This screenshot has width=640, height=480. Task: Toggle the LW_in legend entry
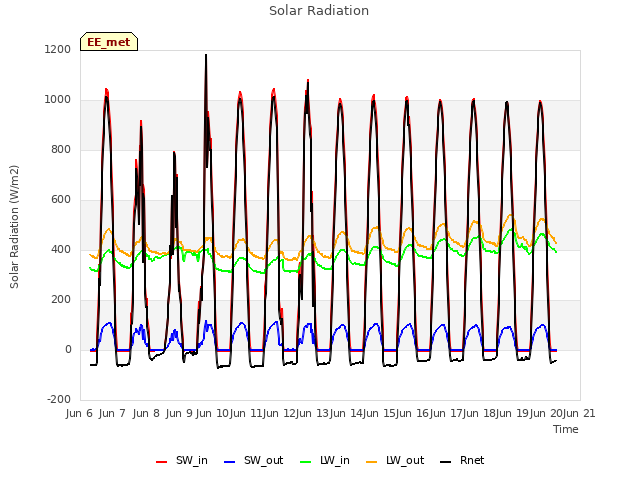tap(324, 460)
